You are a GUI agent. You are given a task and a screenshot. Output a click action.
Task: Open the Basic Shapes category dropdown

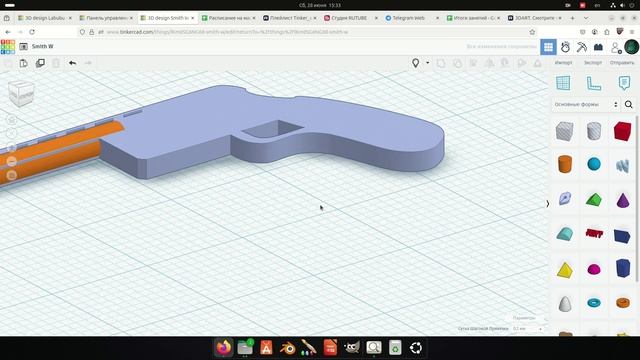pos(586,104)
